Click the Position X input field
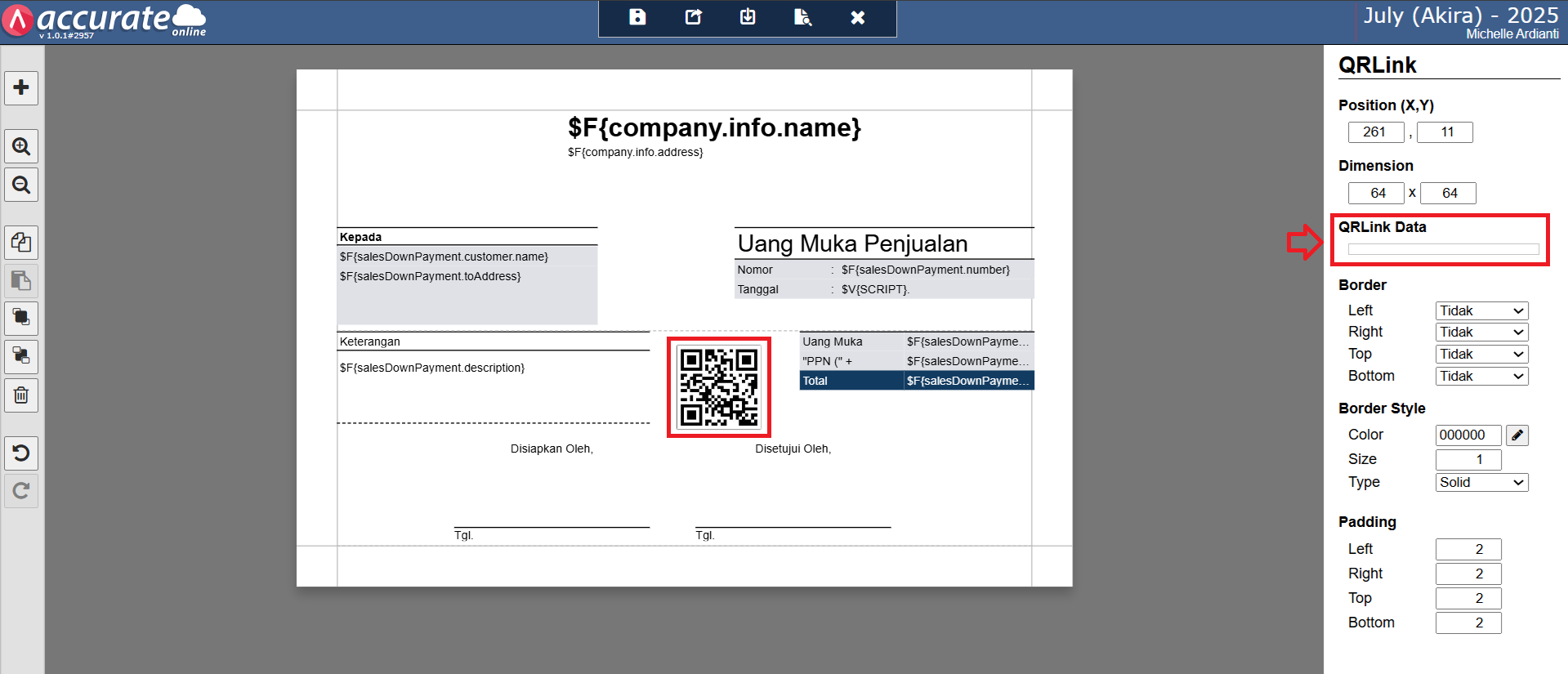The image size is (1568, 674). [x=1376, y=132]
